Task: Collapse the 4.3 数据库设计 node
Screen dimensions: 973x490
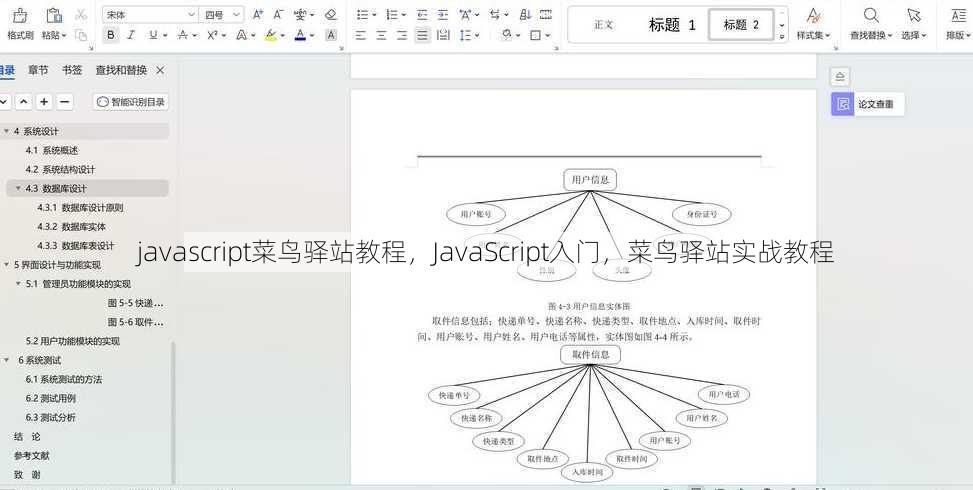Action: [19, 189]
